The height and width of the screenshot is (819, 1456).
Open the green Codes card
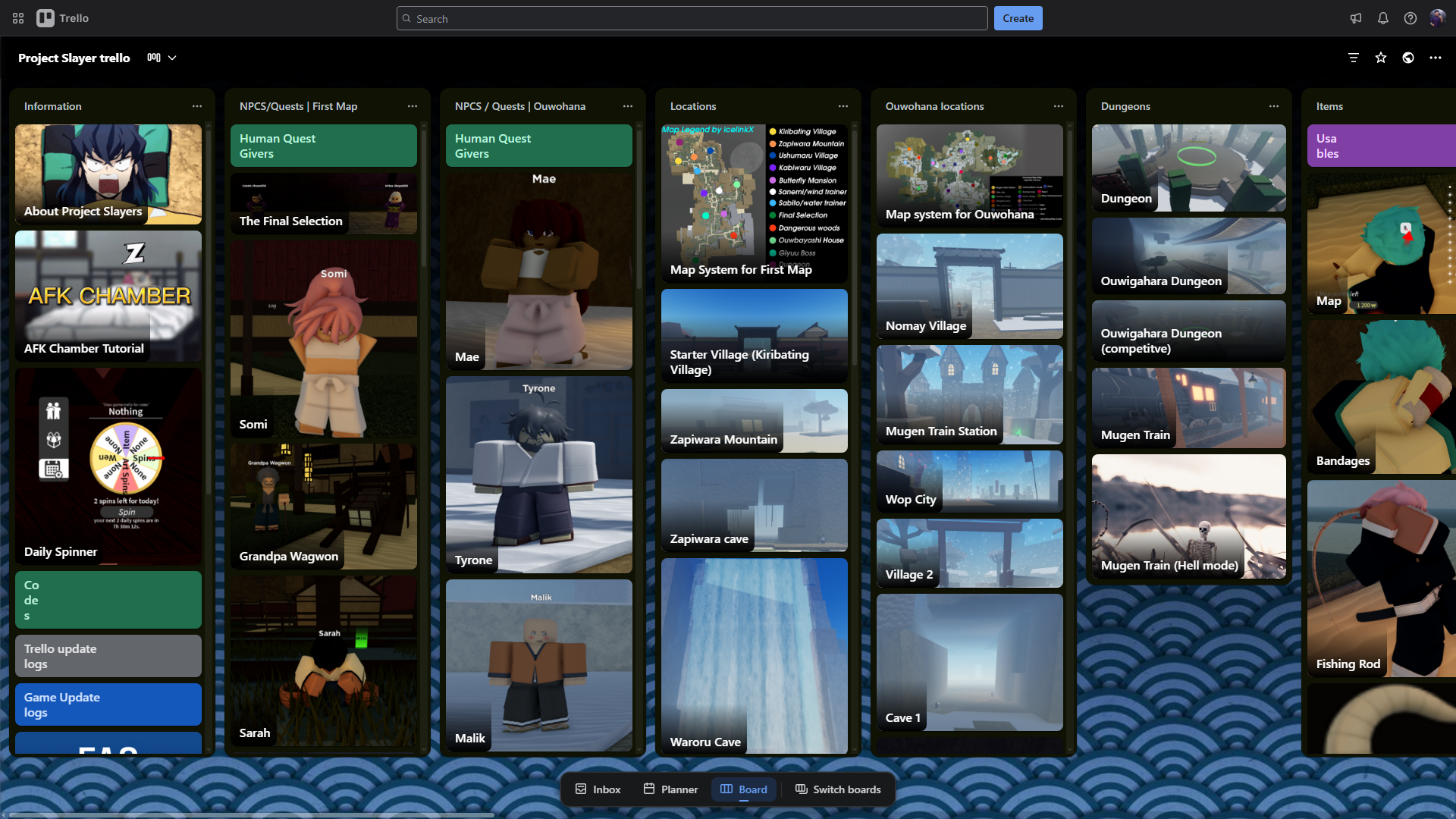108,600
